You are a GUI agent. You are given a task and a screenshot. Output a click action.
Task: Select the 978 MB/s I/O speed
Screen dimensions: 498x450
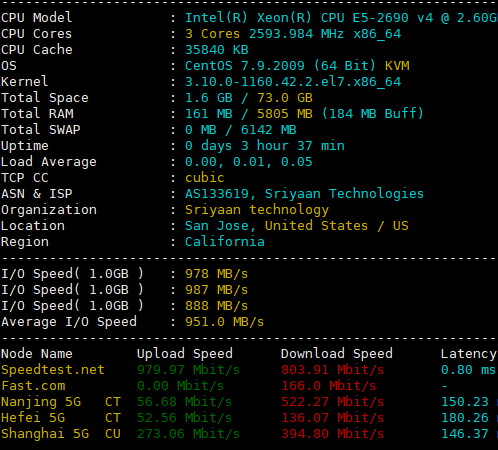click(x=217, y=274)
